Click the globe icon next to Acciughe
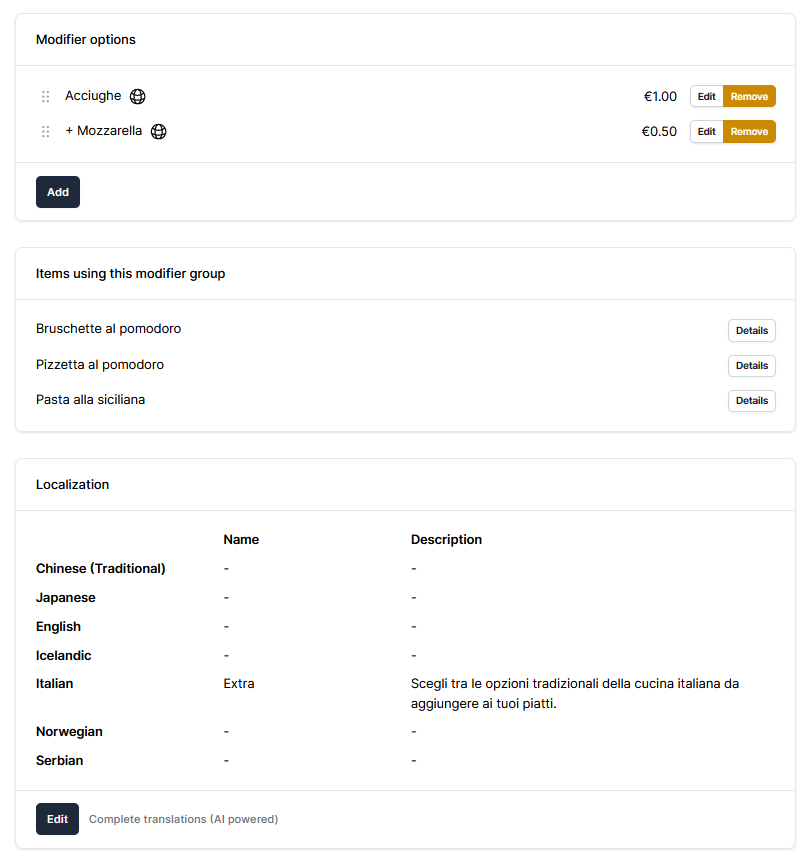This screenshot has height=866, width=809. pos(138,97)
